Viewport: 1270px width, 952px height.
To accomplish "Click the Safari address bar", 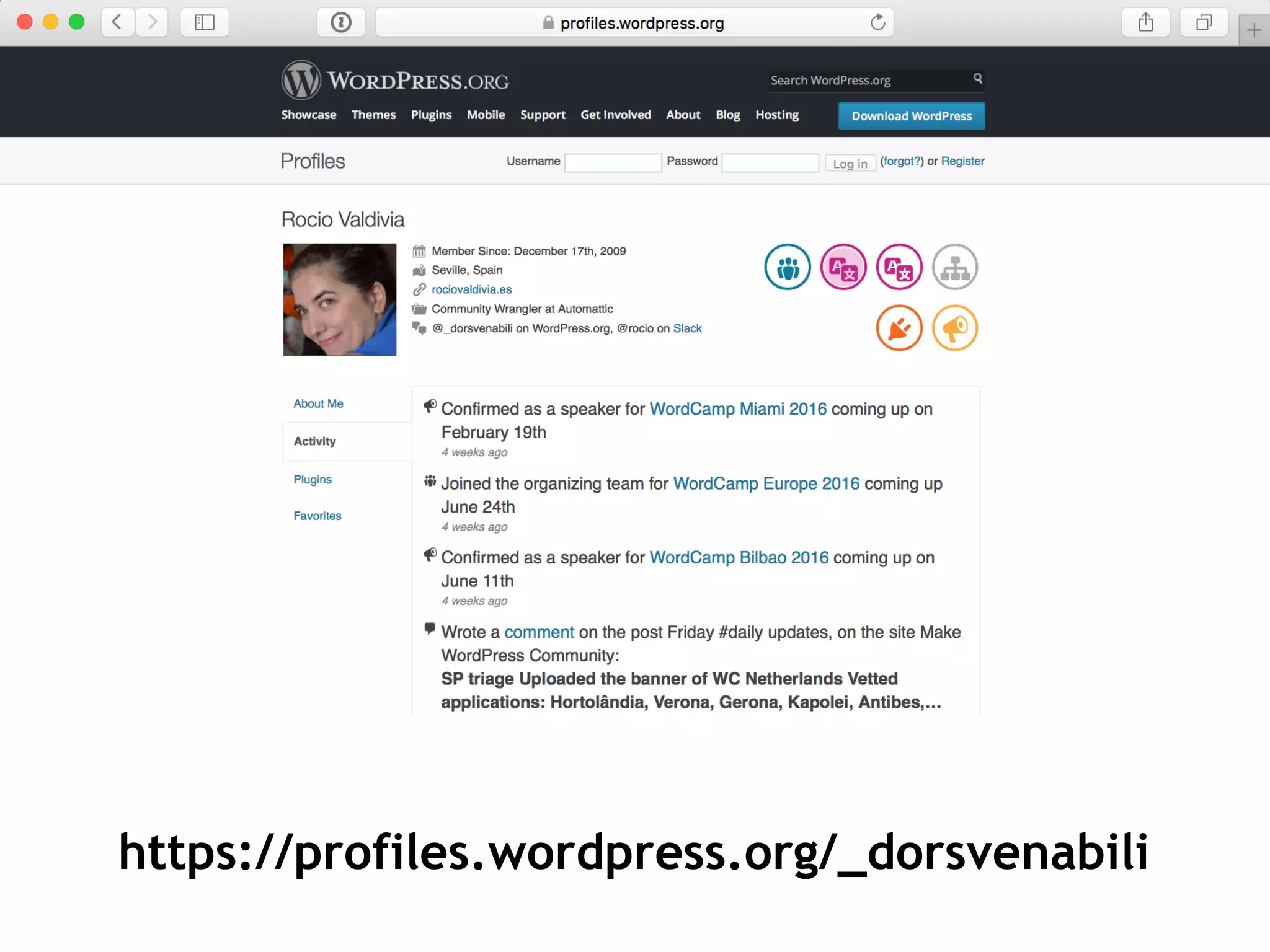I will [x=635, y=23].
